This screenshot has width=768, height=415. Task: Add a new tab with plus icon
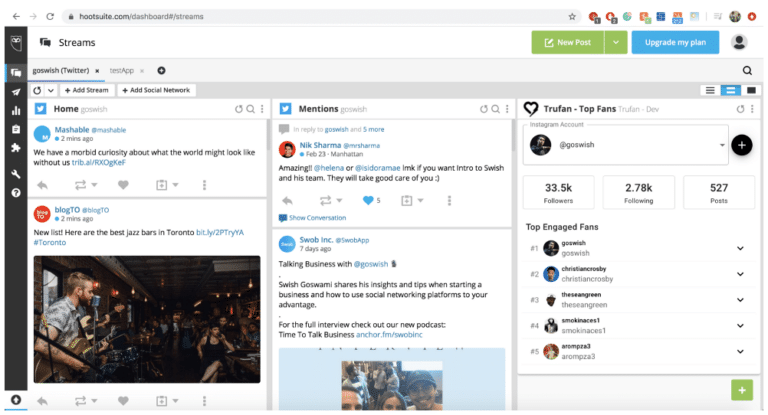[x=161, y=71]
